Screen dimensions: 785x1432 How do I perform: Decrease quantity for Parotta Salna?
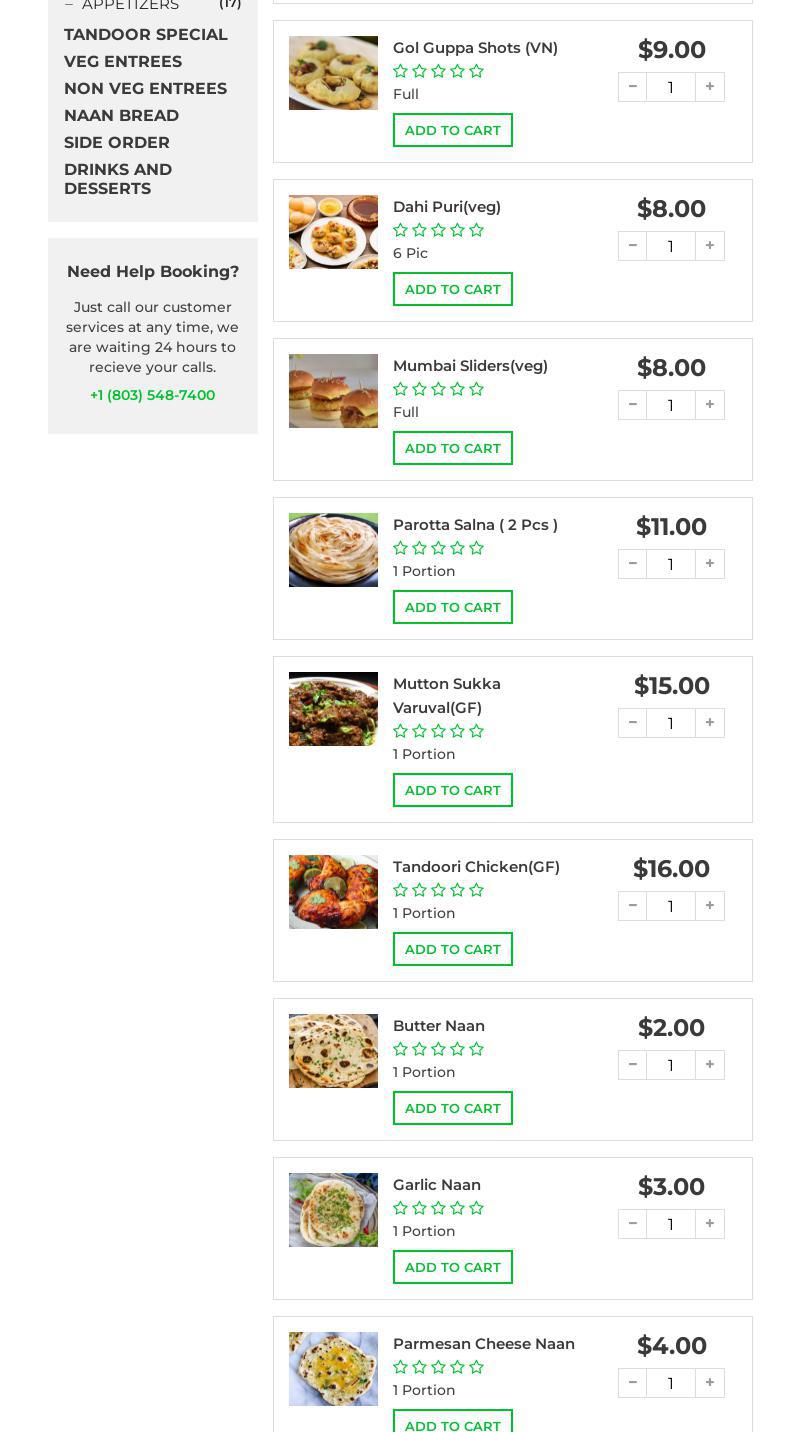pyautogui.click(x=632, y=564)
